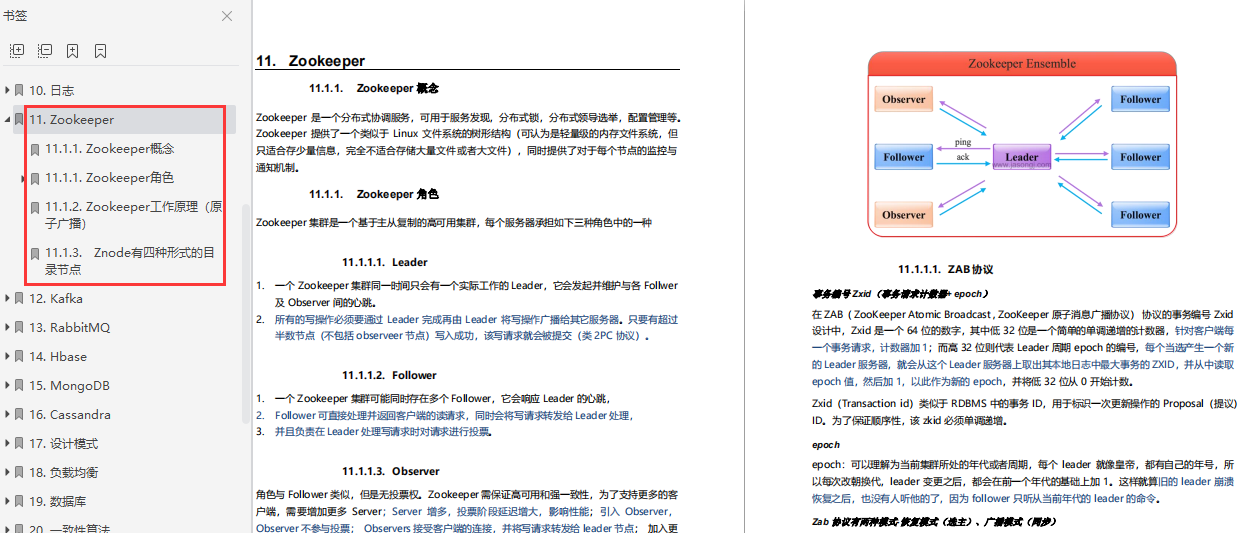Jump to 11.1.1. Zookeeper角色 bookmark
This screenshot has width=1240, height=533.
[110, 178]
